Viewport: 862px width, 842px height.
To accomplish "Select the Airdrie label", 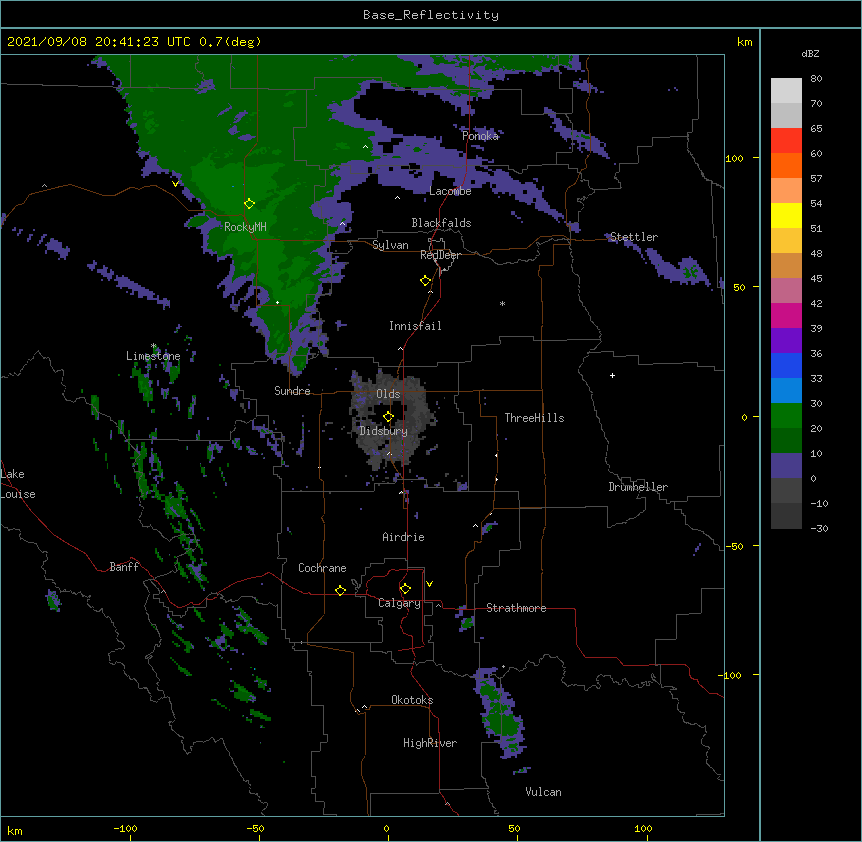I will click(404, 537).
